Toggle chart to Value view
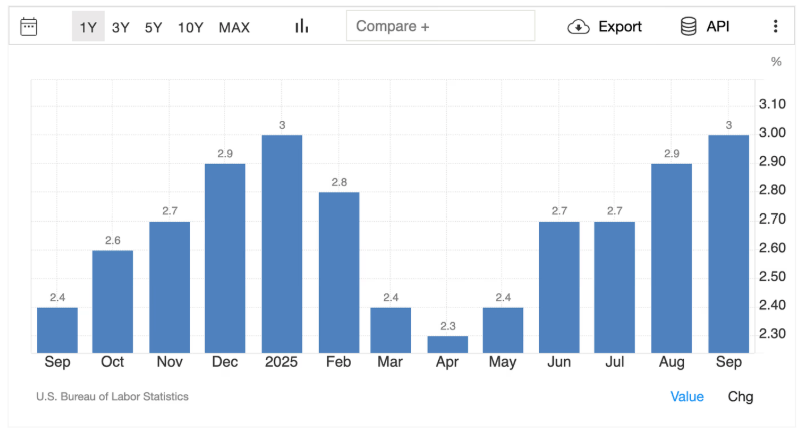 pyautogui.click(x=687, y=397)
